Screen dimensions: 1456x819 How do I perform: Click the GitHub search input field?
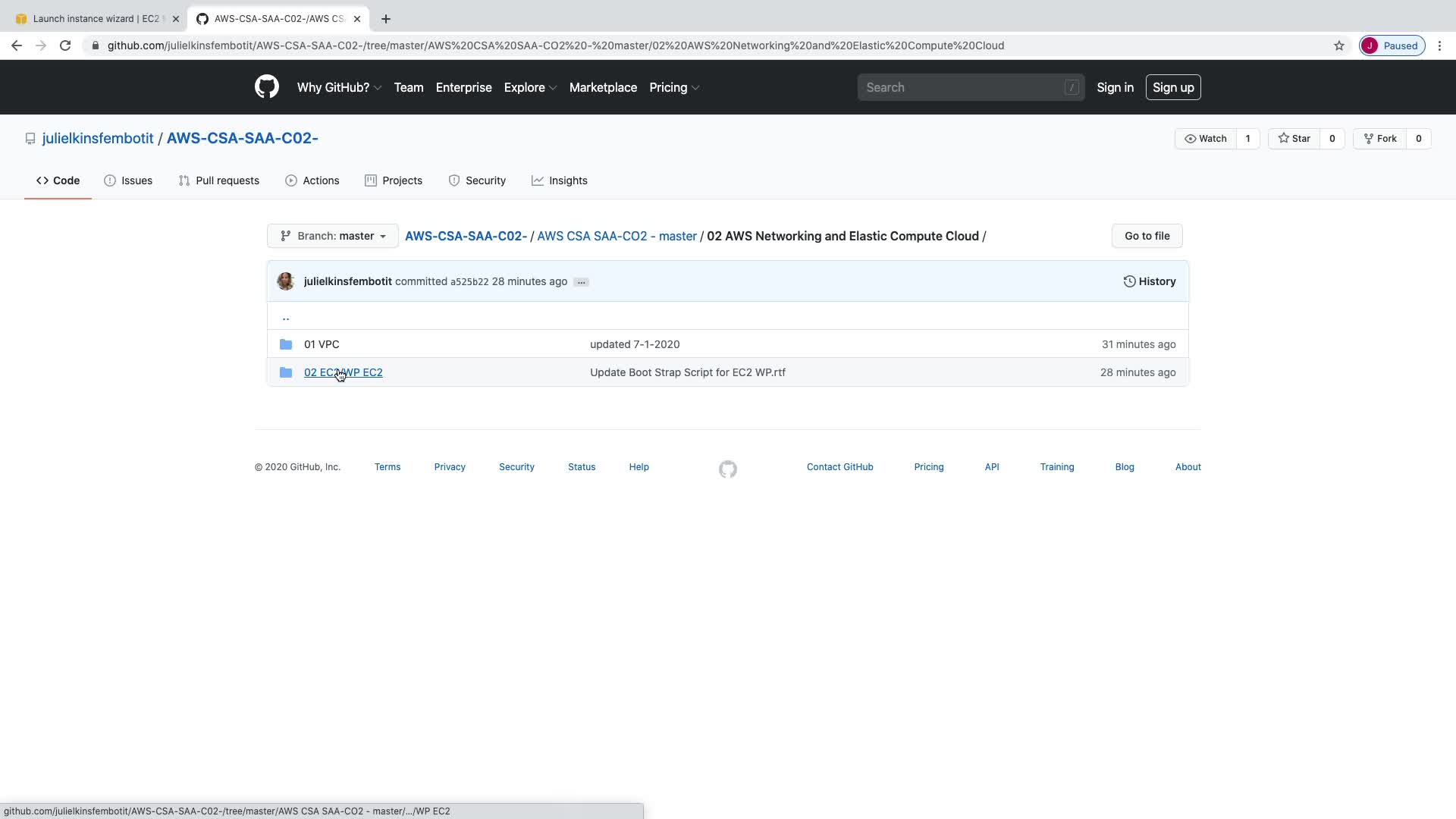963,87
